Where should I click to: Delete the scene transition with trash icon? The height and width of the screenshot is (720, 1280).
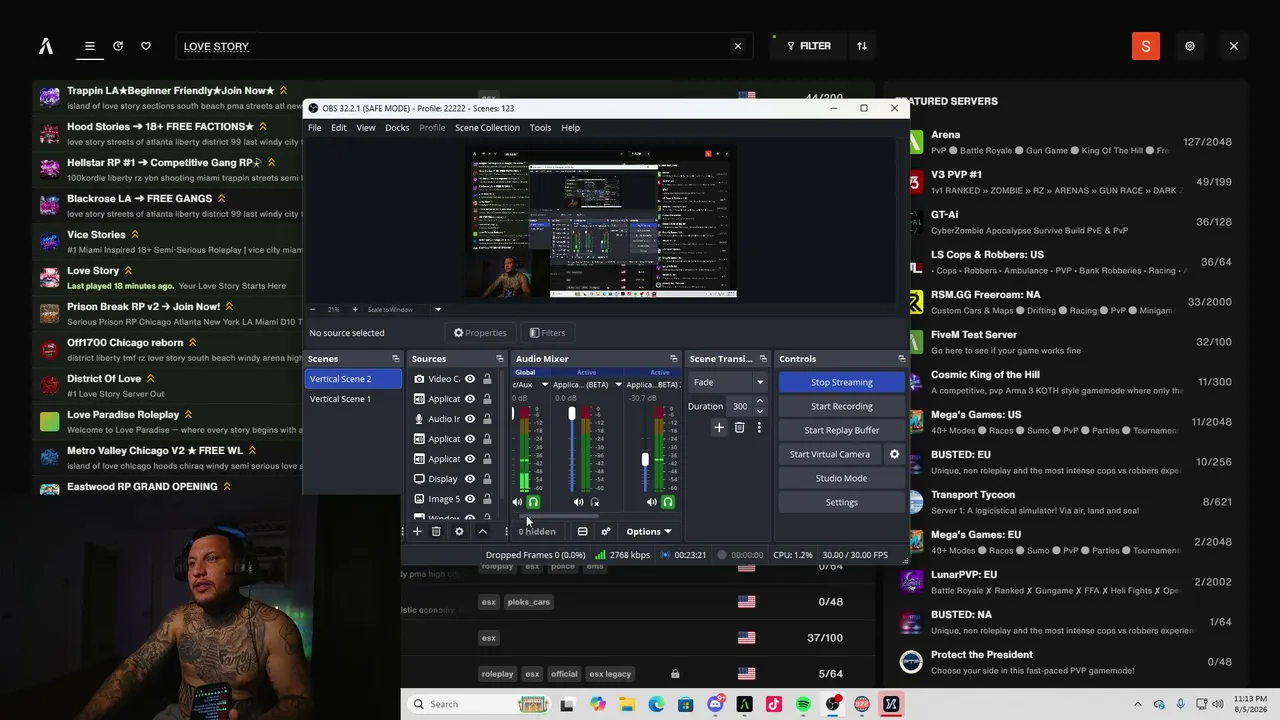[739, 427]
